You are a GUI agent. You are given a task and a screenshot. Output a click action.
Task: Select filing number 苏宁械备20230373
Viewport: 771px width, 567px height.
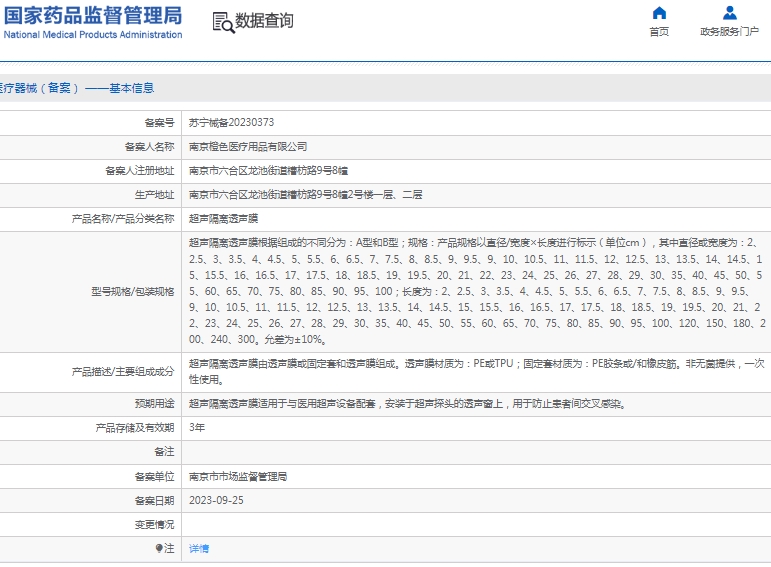pyautogui.click(x=231, y=122)
